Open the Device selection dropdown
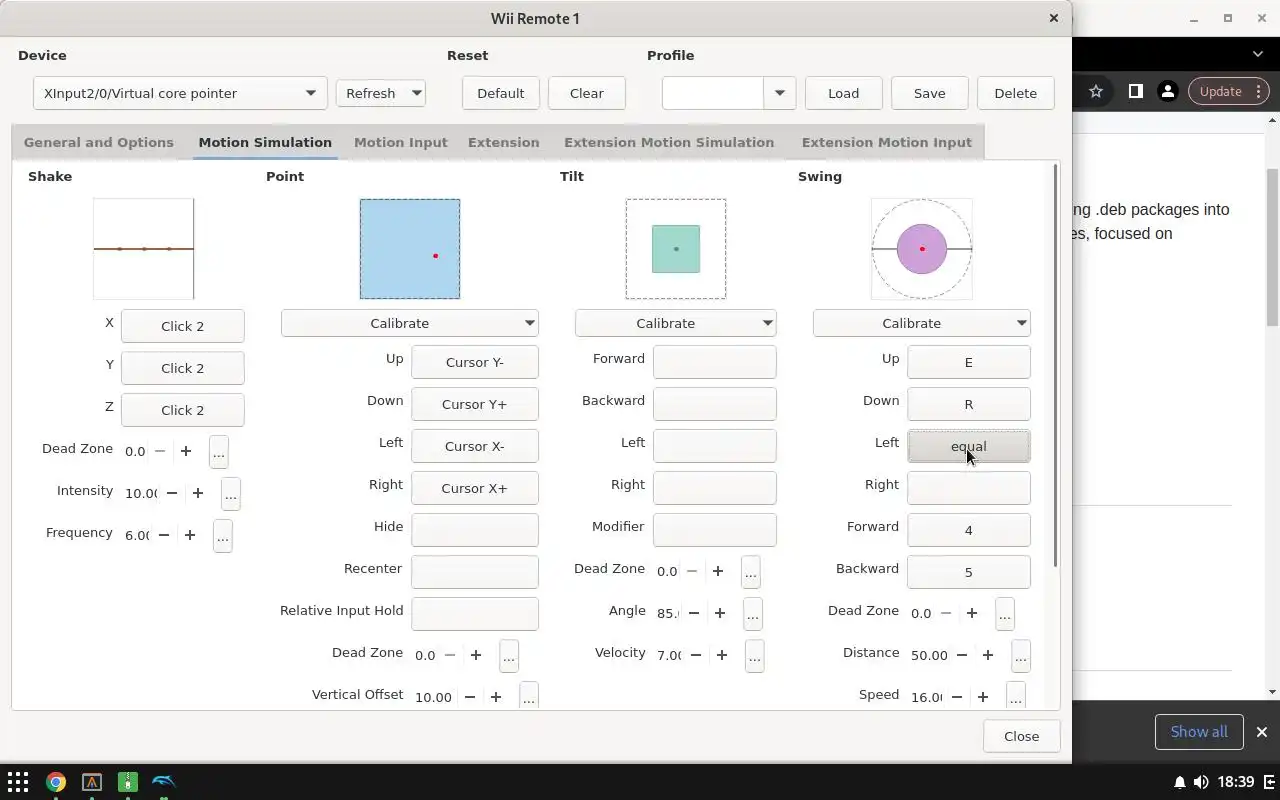This screenshot has width=1280, height=800. pos(180,93)
